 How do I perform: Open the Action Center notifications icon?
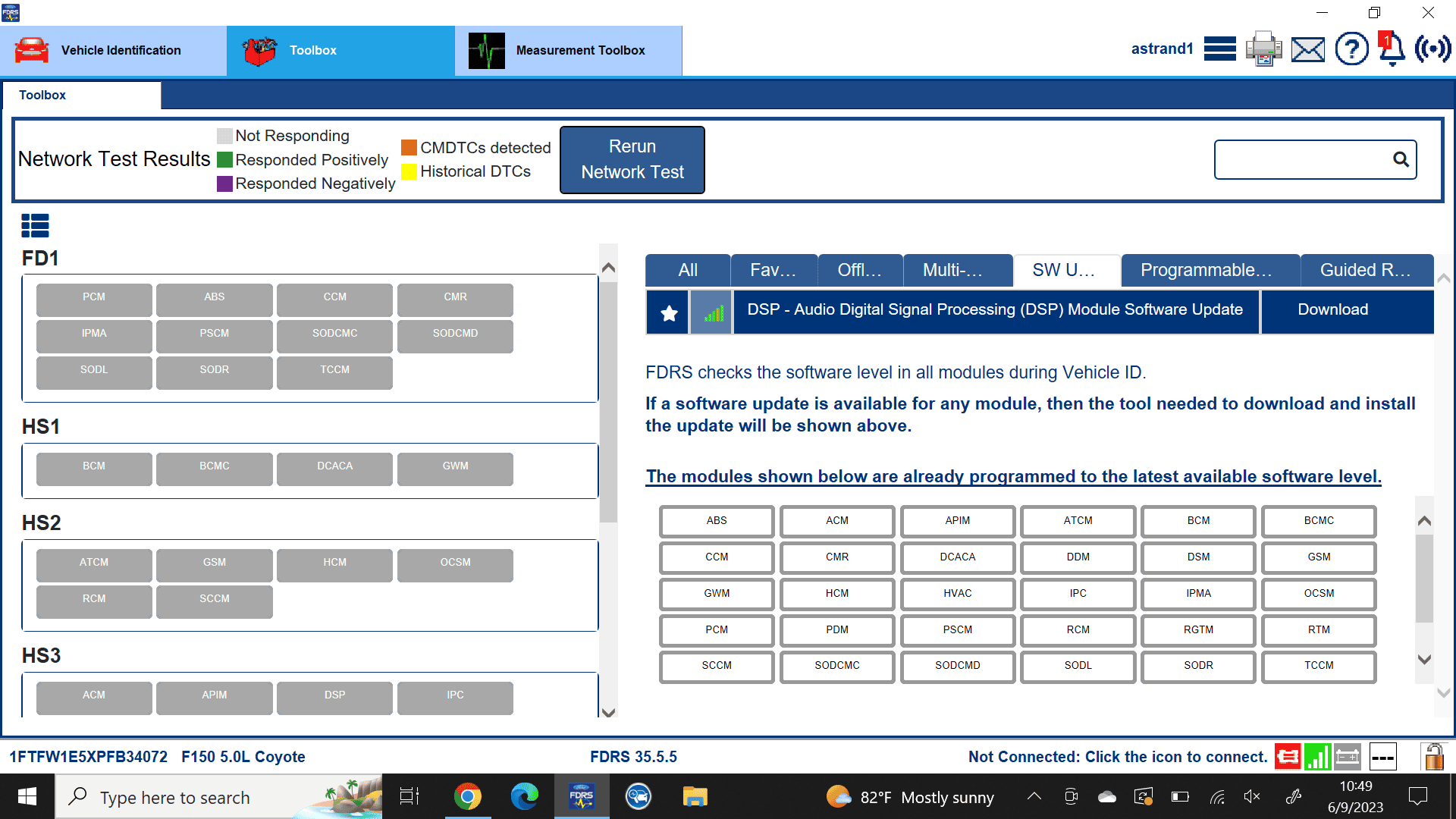[1417, 796]
